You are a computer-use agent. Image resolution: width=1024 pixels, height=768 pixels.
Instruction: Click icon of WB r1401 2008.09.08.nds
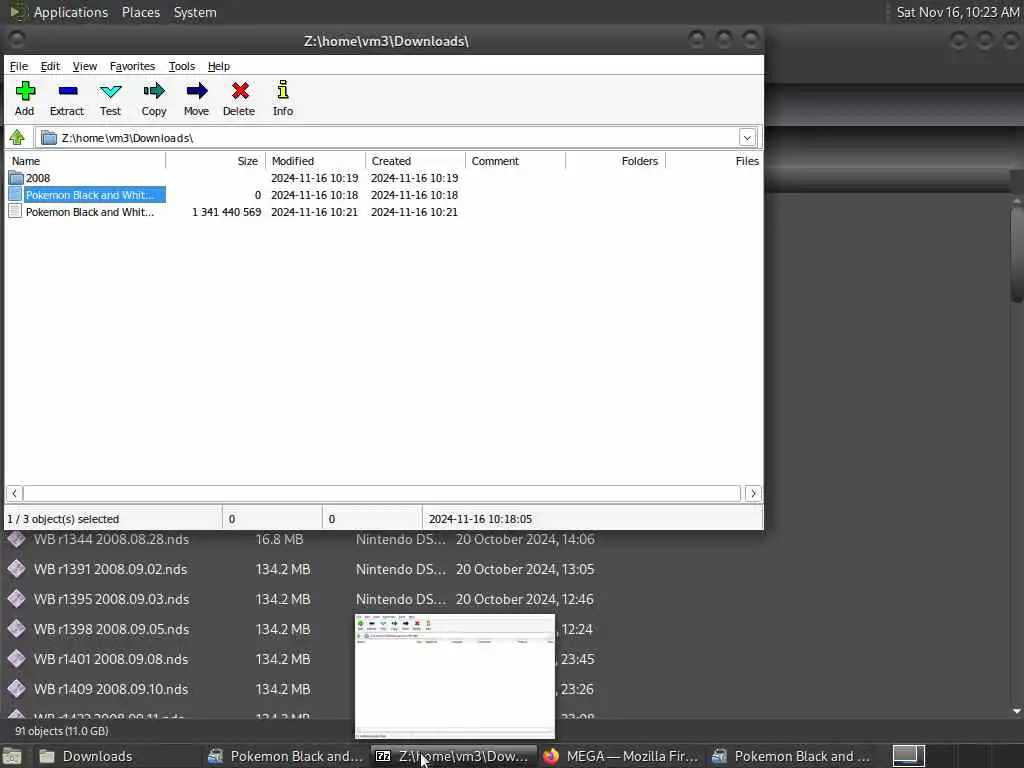(x=16, y=658)
